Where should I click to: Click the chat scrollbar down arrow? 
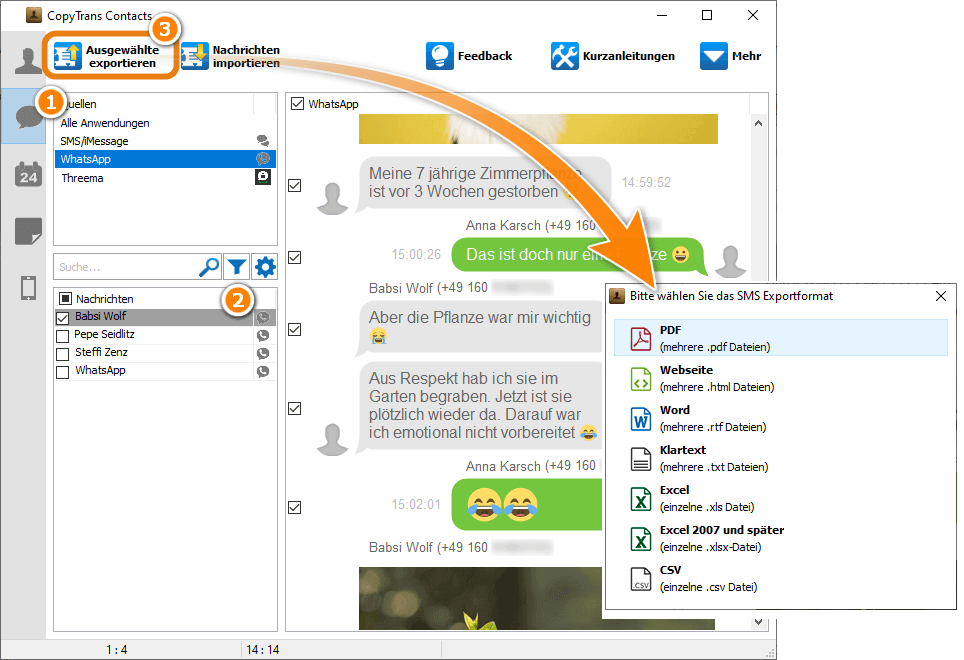point(759,622)
